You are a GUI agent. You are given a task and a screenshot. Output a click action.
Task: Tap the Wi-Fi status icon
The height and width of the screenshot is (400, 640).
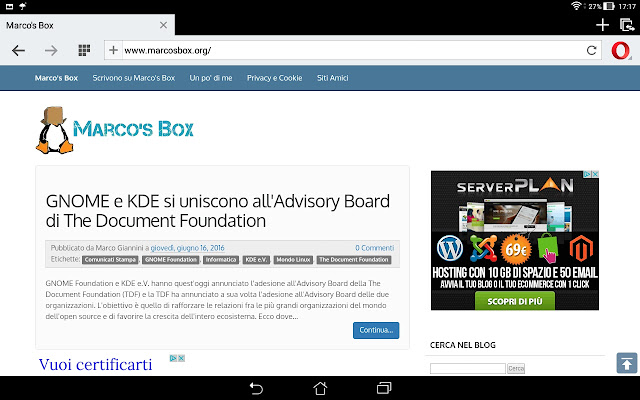576,6
